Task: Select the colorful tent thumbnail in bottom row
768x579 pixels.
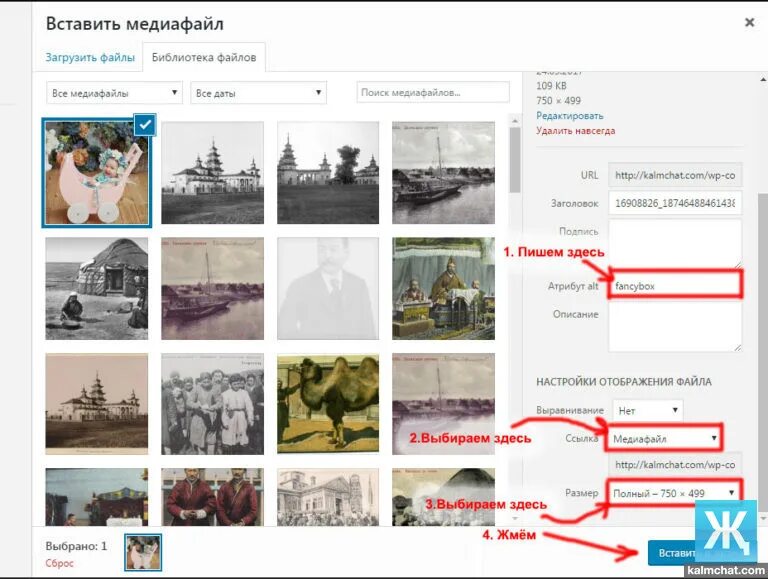Action: pyautogui.click(x=96, y=497)
